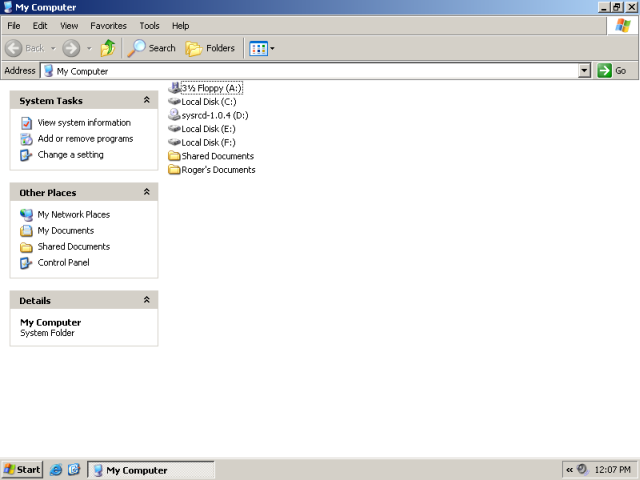Select the Local Disk (E:) drive icon
This screenshot has height=480, width=640.
[x=174, y=129]
